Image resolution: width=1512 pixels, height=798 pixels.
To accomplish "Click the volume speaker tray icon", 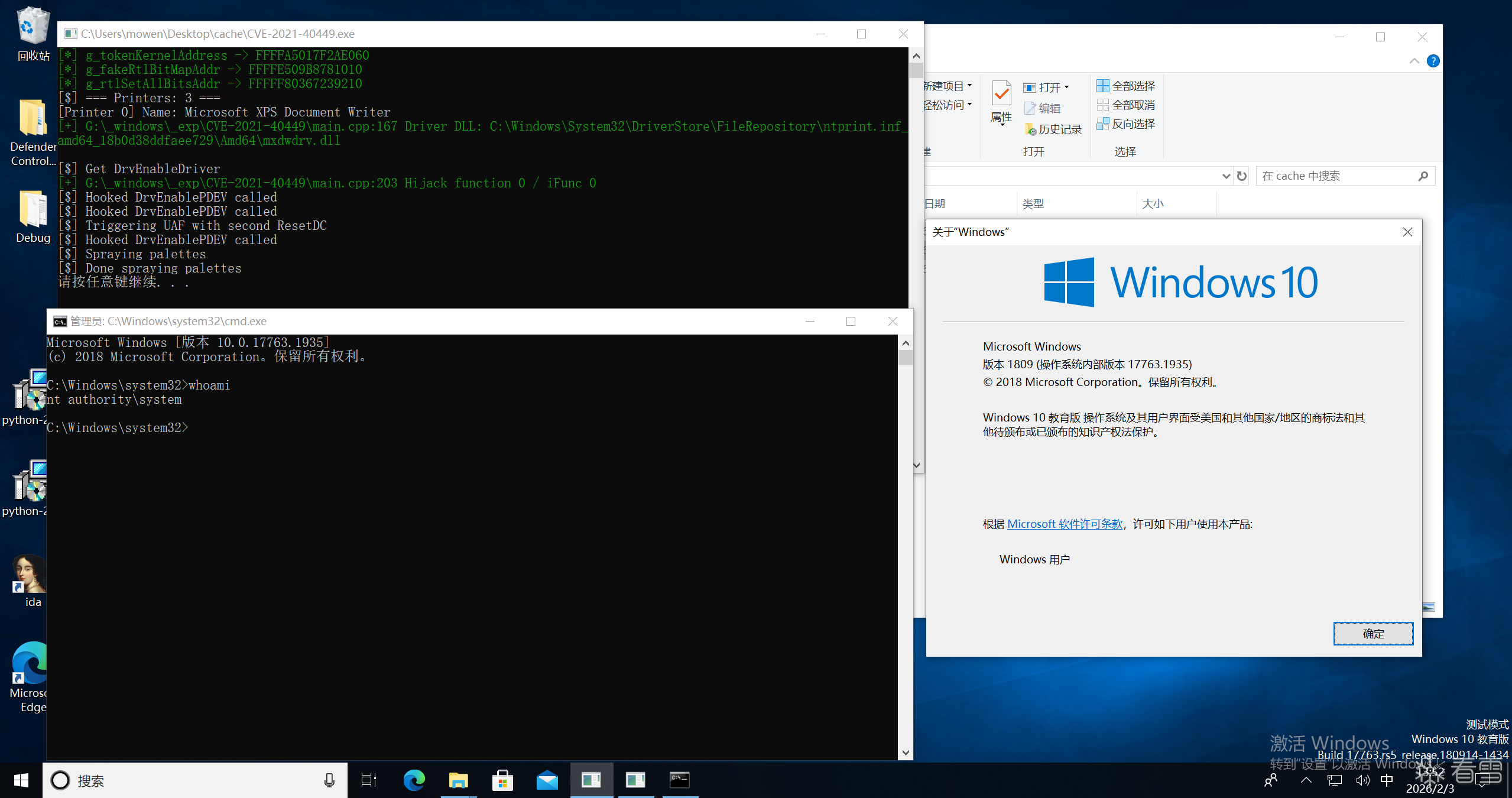I will (x=1362, y=780).
